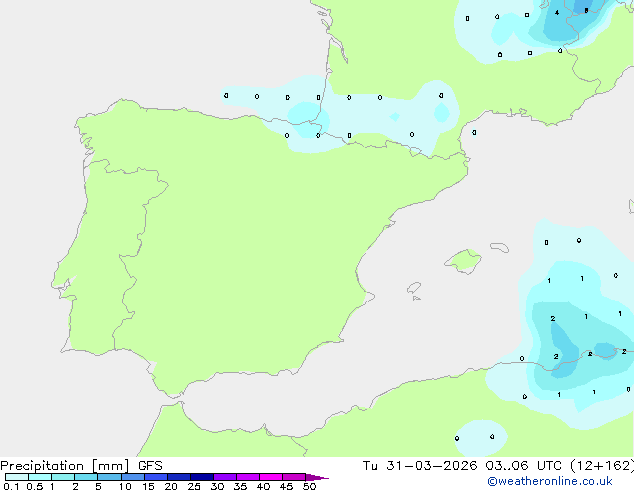Click the "40" legend scale label
This screenshot has width=634, height=490.
coord(263,486)
